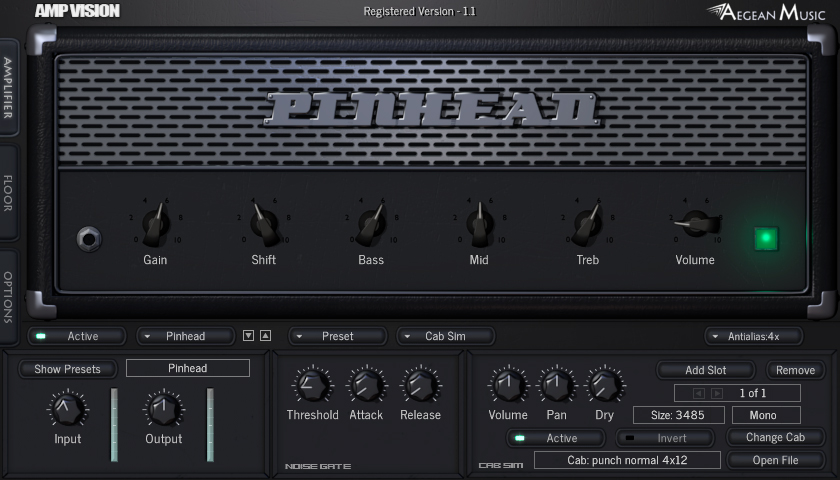The height and width of the screenshot is (480, 840).
Task: Click the Treb knob on the amp
Action: click(588, 224)
